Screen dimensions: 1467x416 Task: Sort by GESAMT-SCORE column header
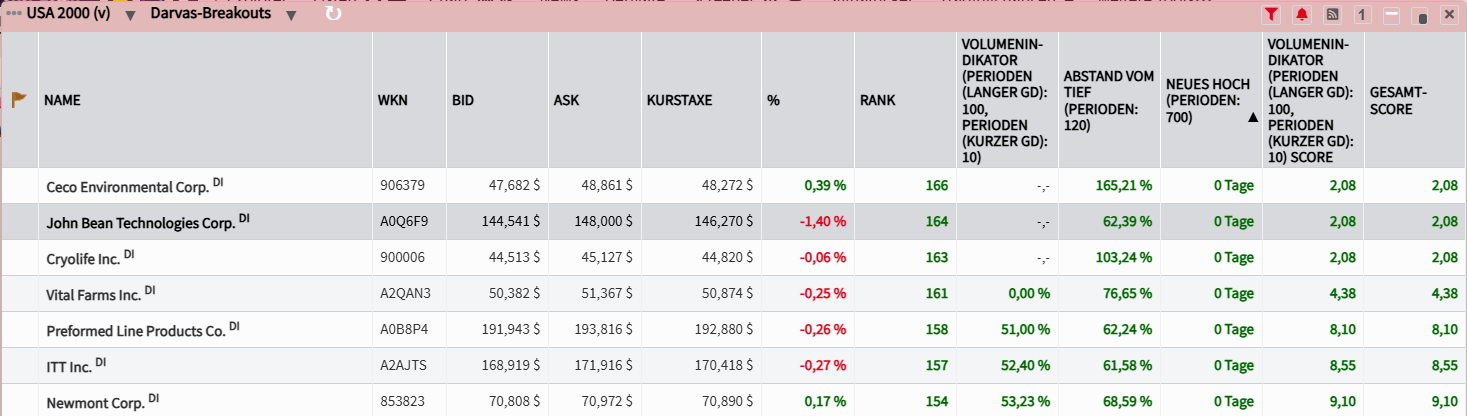(x=1398, y=101)
